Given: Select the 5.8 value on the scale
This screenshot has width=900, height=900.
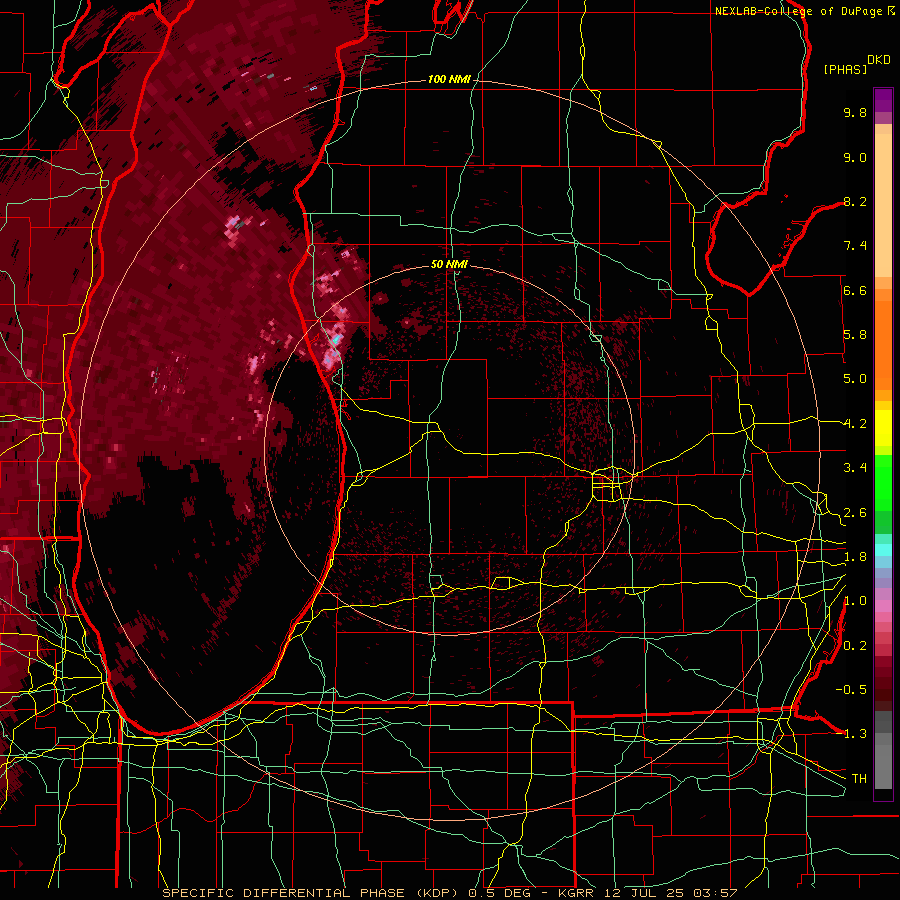Looking at the screenshot, I should (x=855, y=335).
